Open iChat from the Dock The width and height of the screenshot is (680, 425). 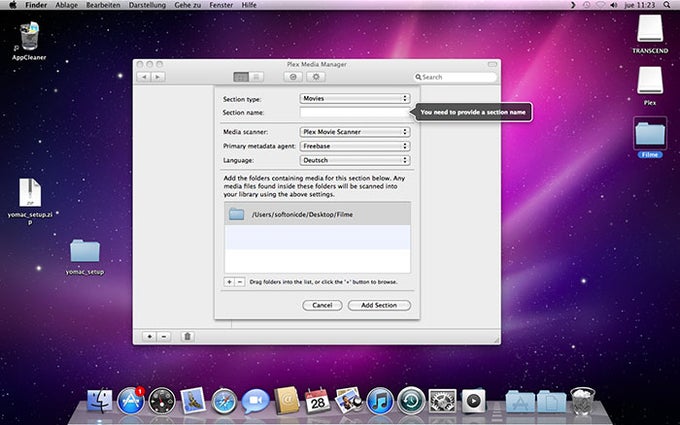click(x=255, y=400)
